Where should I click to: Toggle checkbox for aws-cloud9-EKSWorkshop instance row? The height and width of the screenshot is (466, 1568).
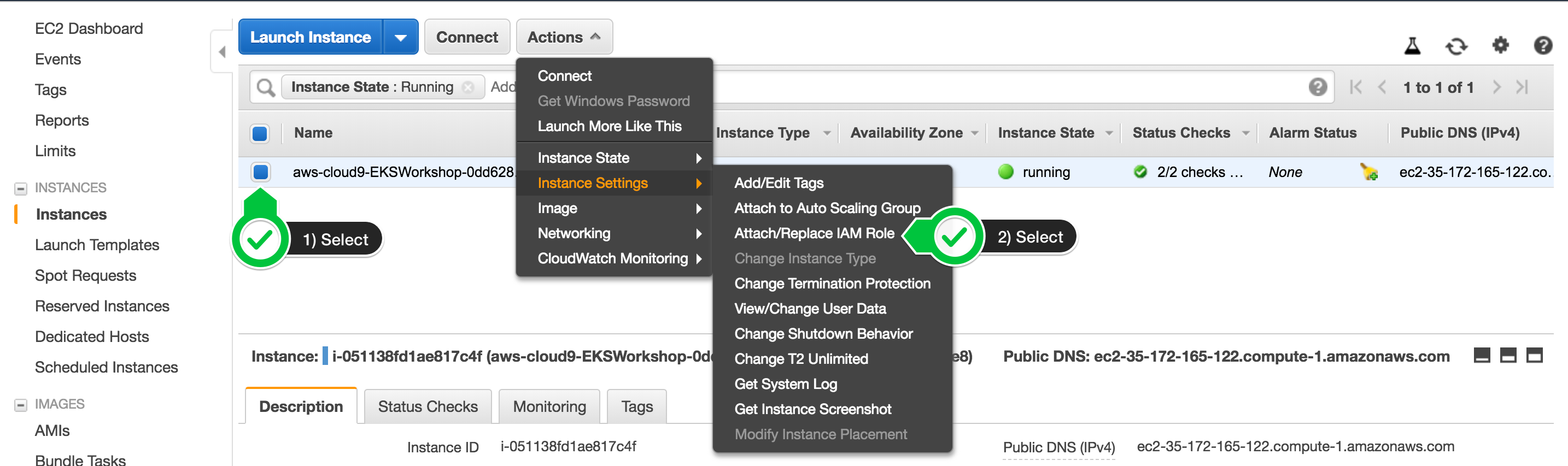tap(261, 172)
